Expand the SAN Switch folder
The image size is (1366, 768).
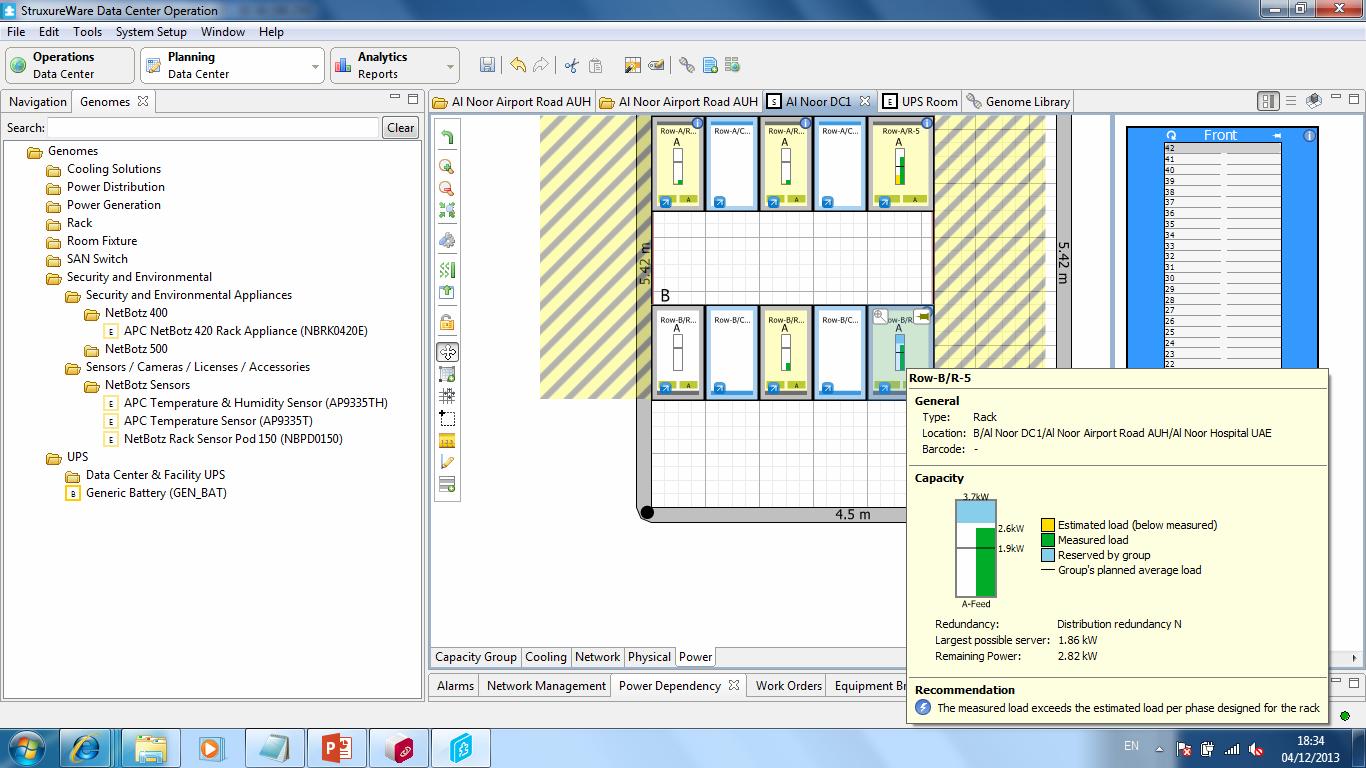(54, 259)
